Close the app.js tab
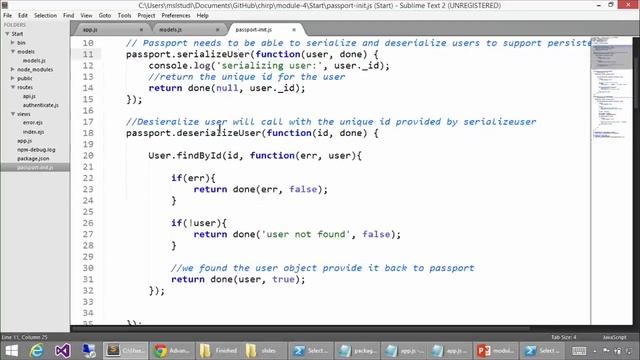The height and width of the screenshot is (360, 640). point(141,30)
